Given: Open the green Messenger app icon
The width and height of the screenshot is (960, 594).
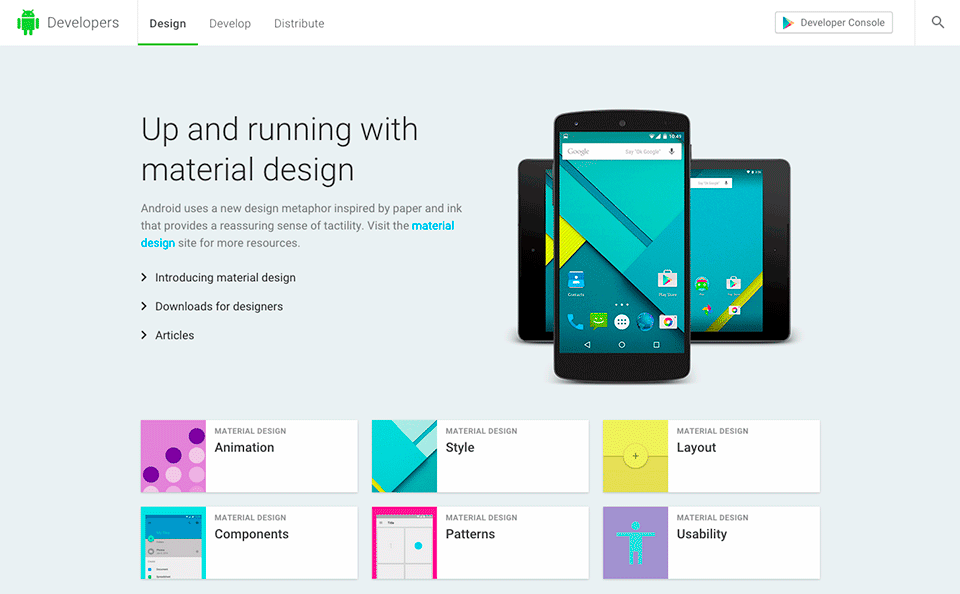Looking at the screenshot, I should (x=598, y=321).
